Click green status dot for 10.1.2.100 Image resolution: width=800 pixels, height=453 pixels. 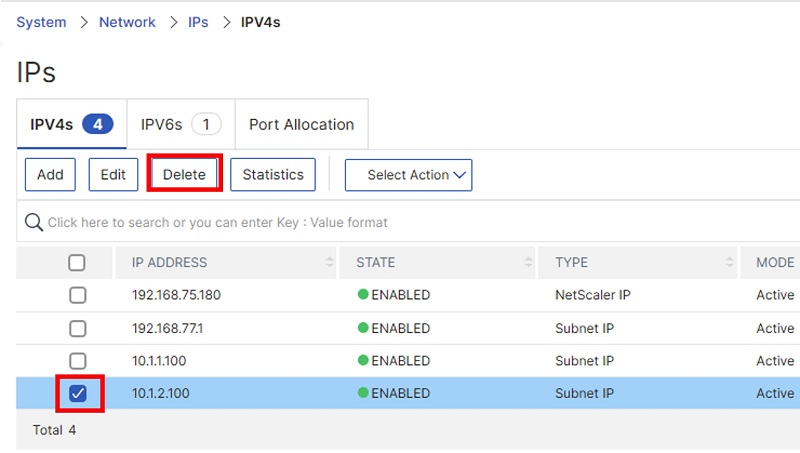363,393
